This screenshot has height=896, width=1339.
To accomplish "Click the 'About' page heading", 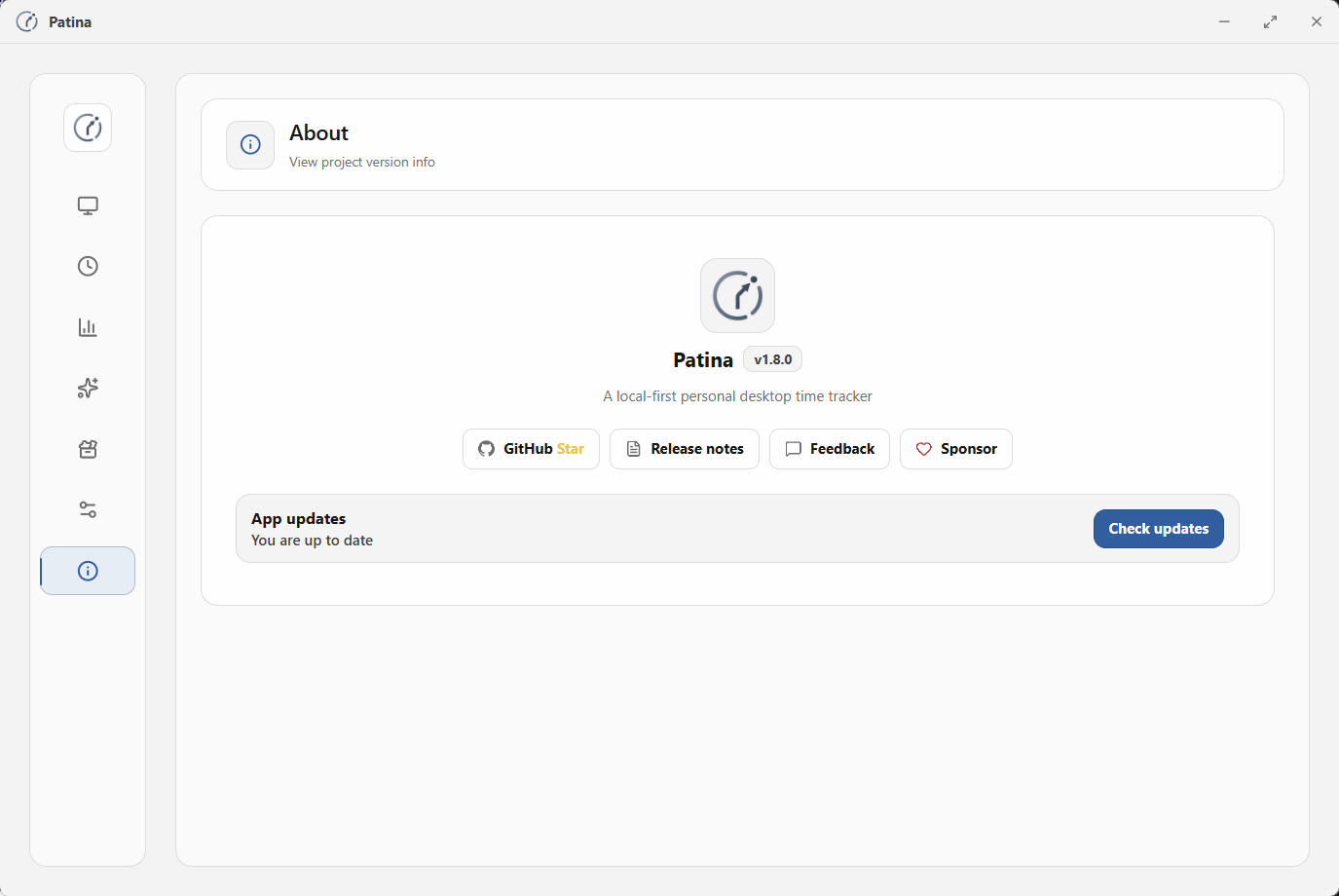I will pos(318,133).
